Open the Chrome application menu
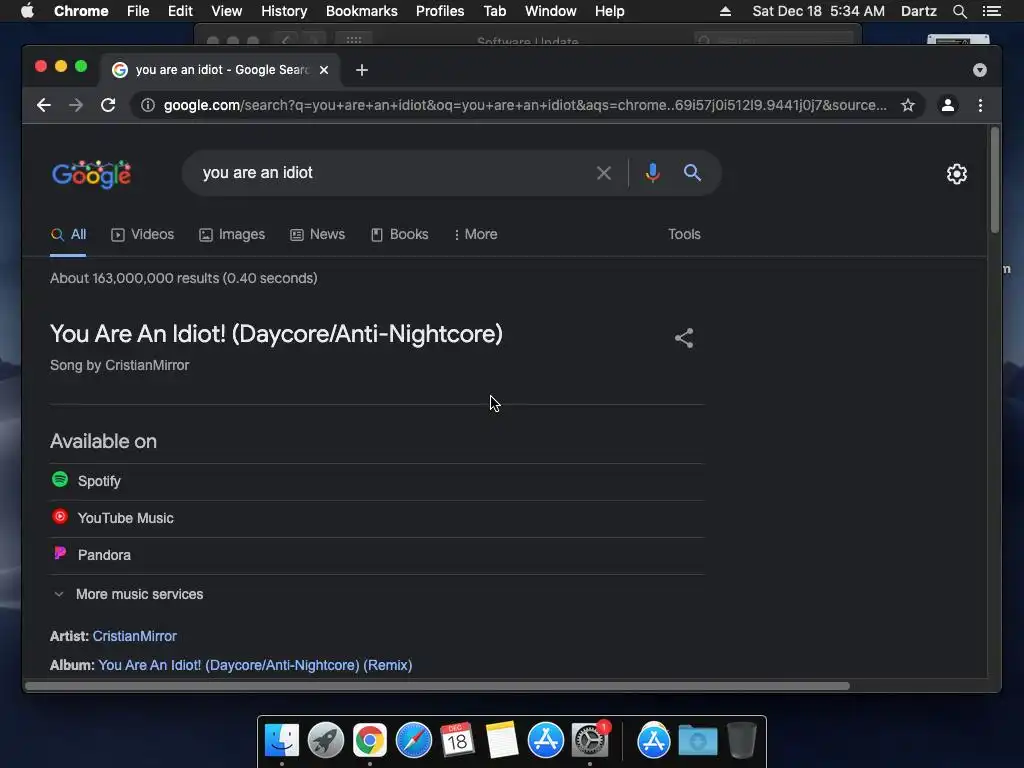Screen dimensions: 1024x768 pyautogui.click(x=81, y=11)
